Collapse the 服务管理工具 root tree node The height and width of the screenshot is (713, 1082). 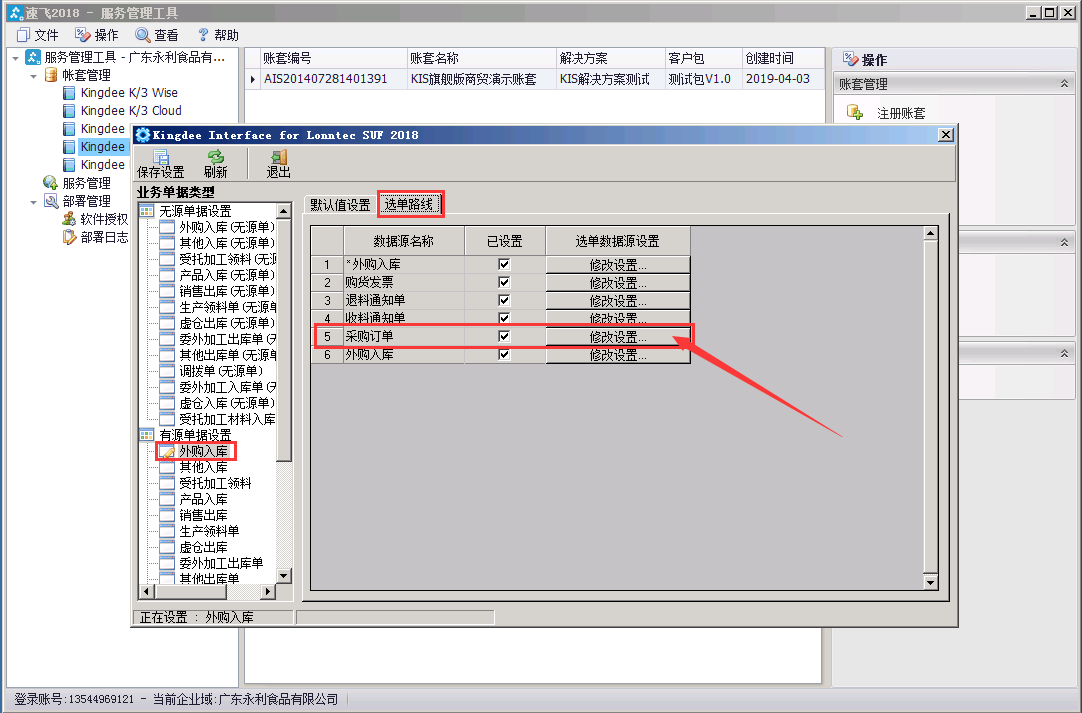click(x=15, y=58)
